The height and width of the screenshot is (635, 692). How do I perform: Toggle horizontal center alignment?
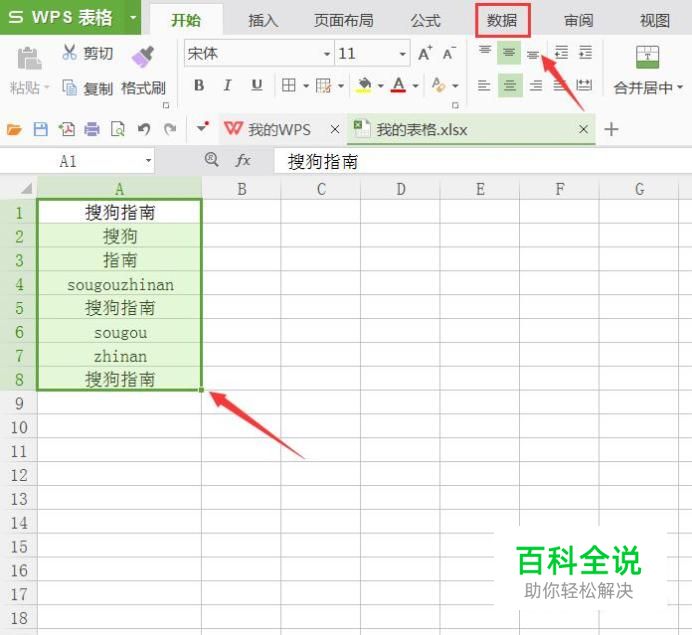(x=510, y=85)
